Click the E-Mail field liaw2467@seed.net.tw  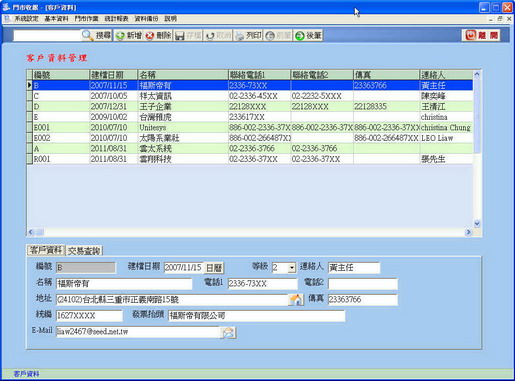[x=138, y=332]
